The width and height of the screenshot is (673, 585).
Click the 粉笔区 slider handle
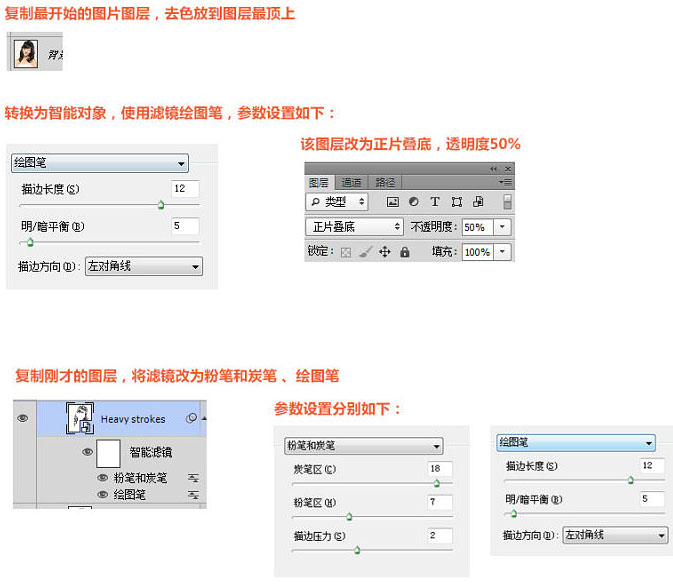coord(349,516)
